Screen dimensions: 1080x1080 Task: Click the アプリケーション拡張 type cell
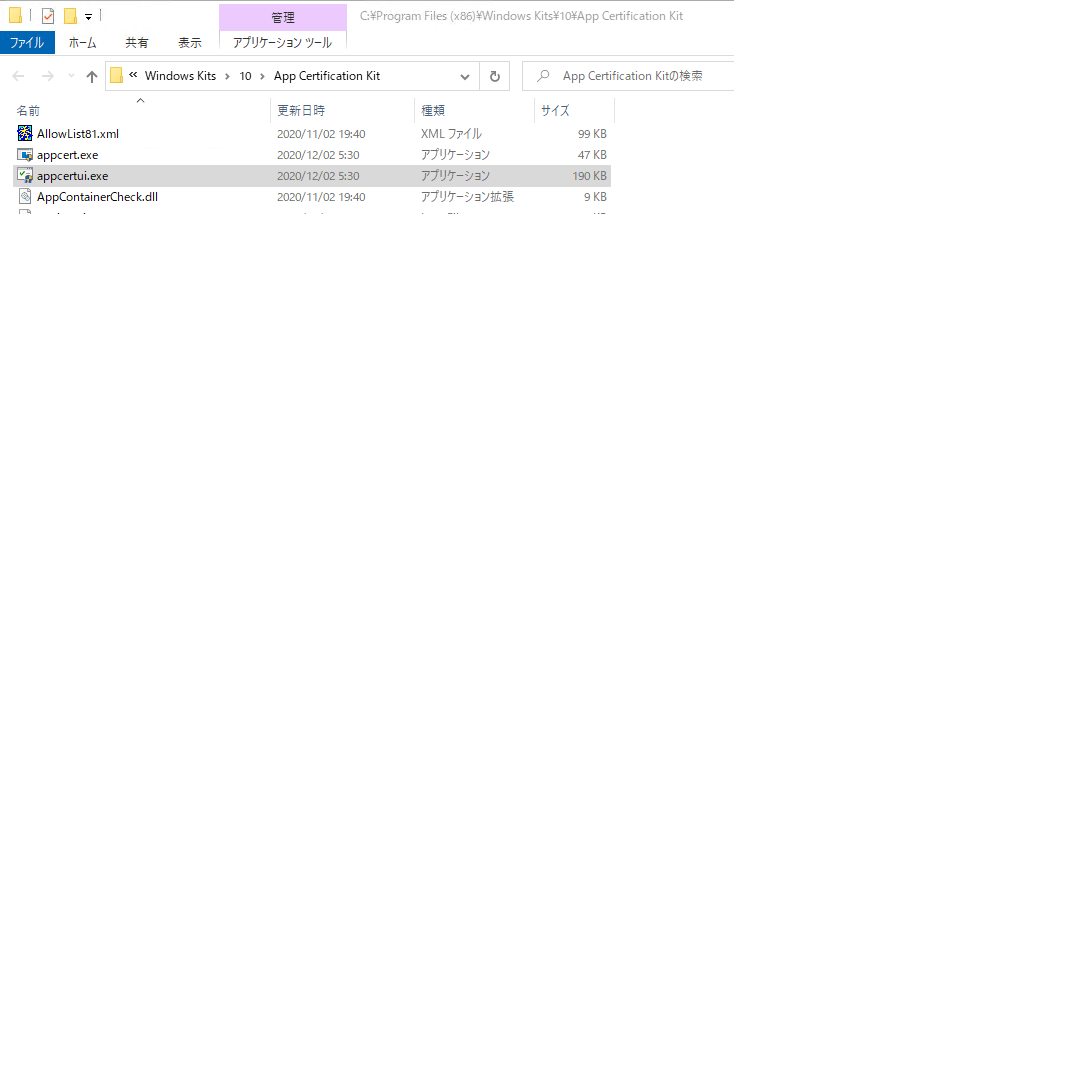coord(467,196)
